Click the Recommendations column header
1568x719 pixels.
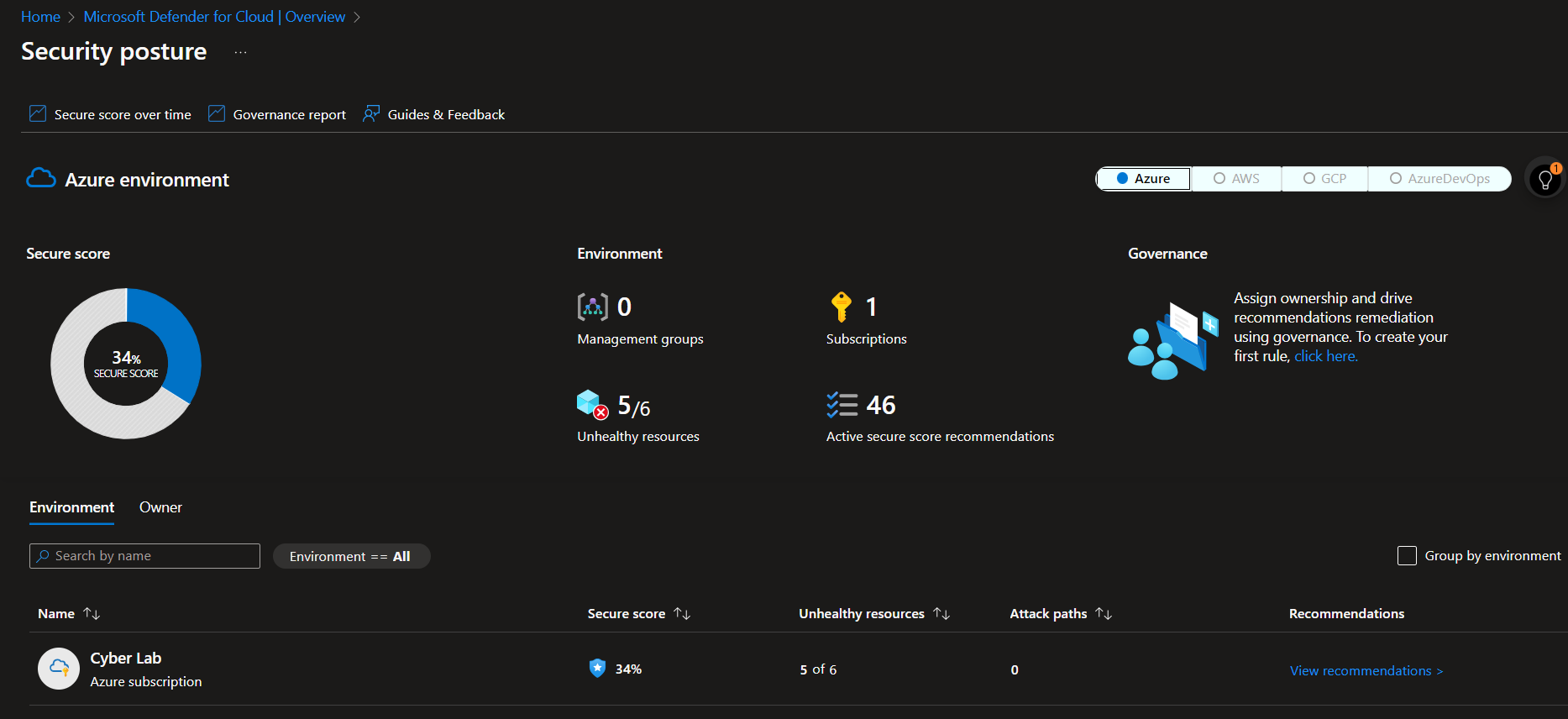[x=1346, y=614]
